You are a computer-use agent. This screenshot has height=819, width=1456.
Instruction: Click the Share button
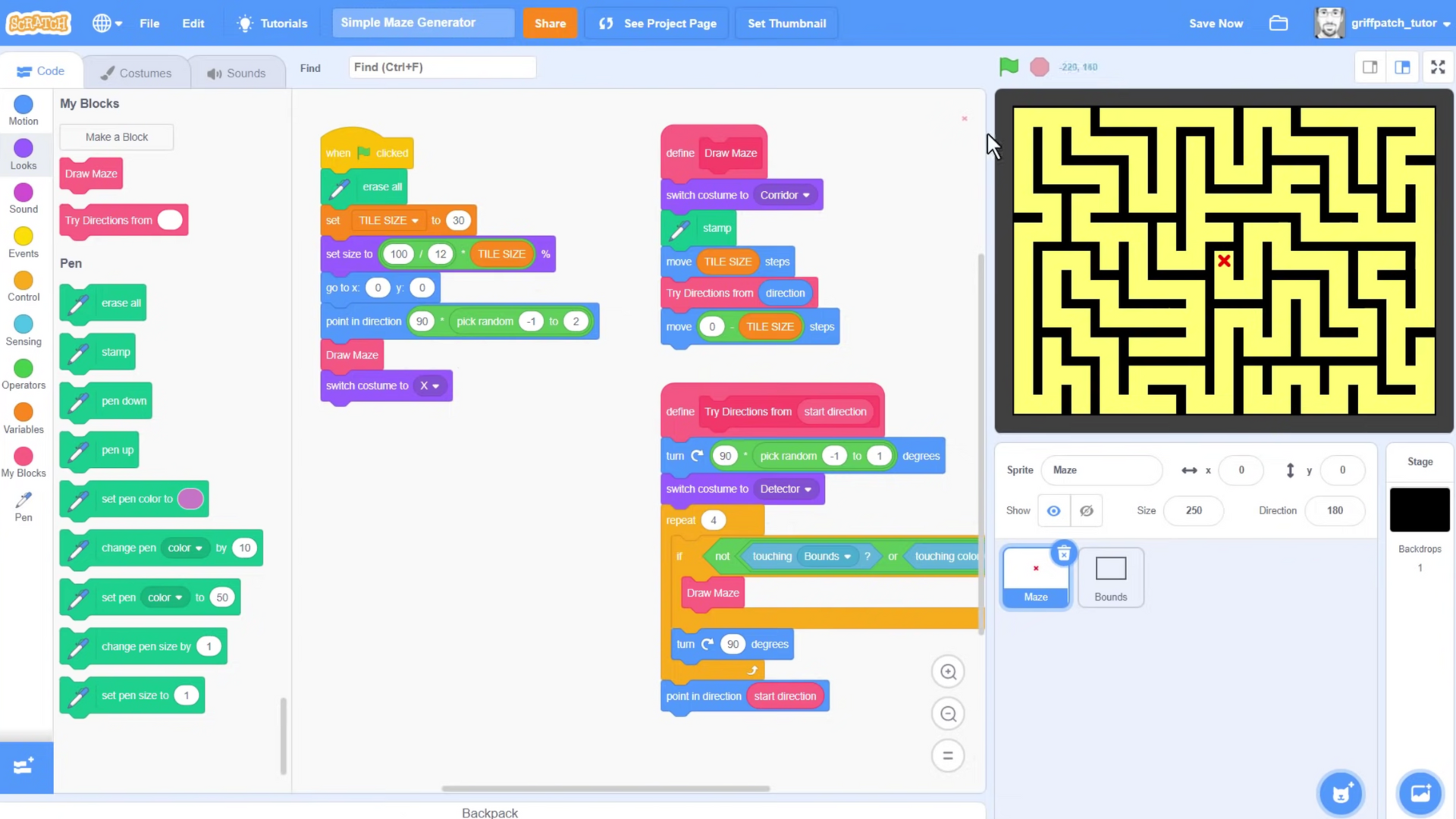click(x=550, y=23)
